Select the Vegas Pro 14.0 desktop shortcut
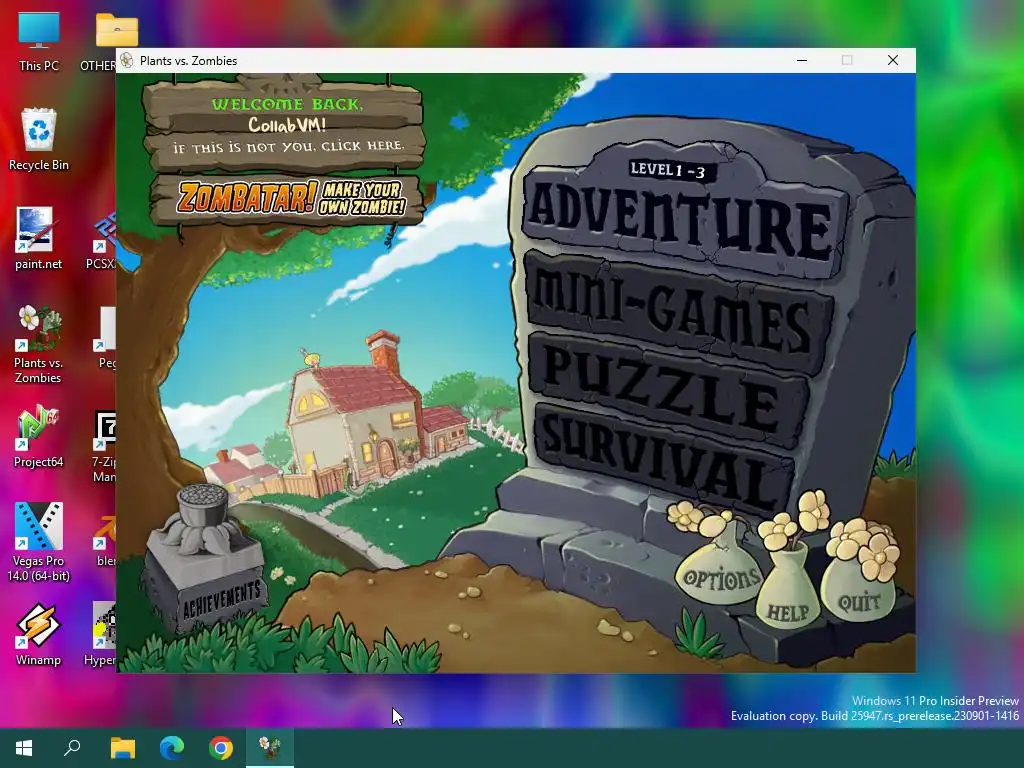 pyautogui.click(x=39, y=542)
